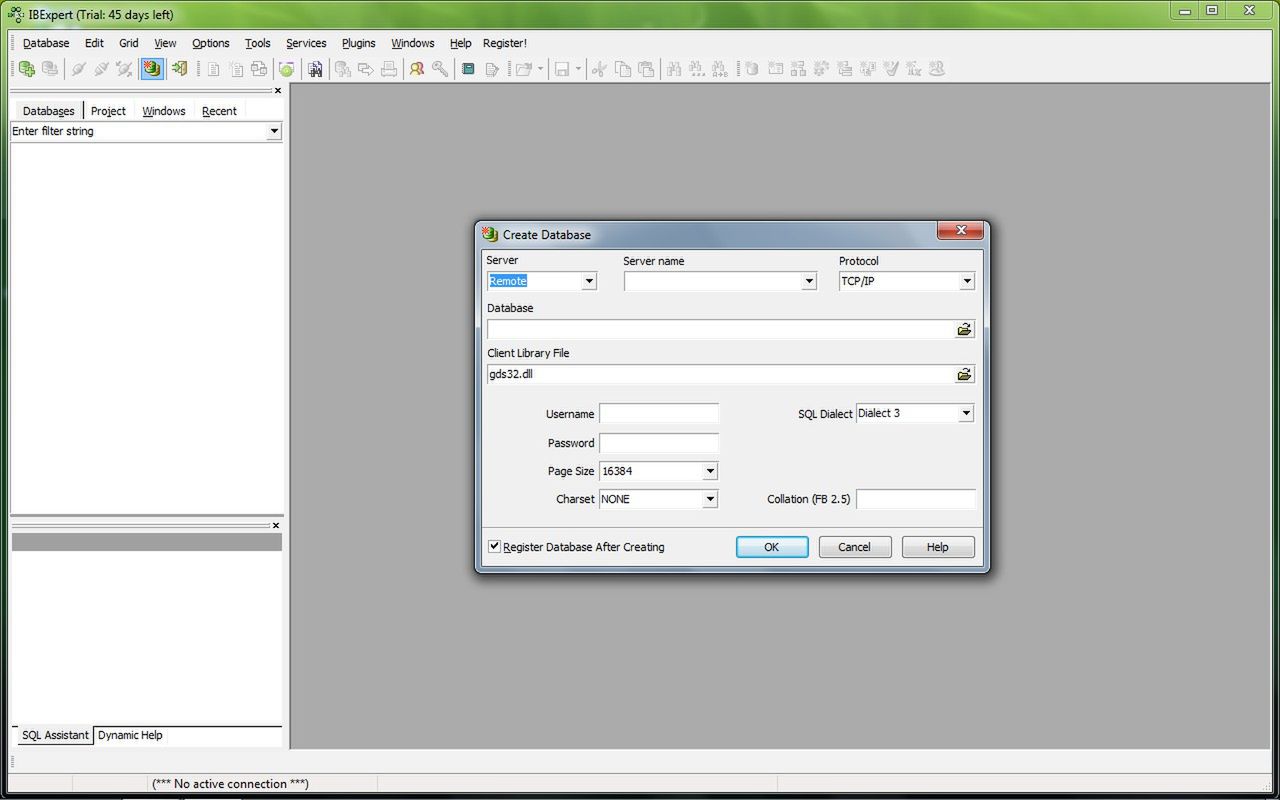Image resolution: width=1280 pixels, height=800 pixels.
Task: Close the Create Database dialog
Action: click(x=961, y=231)
